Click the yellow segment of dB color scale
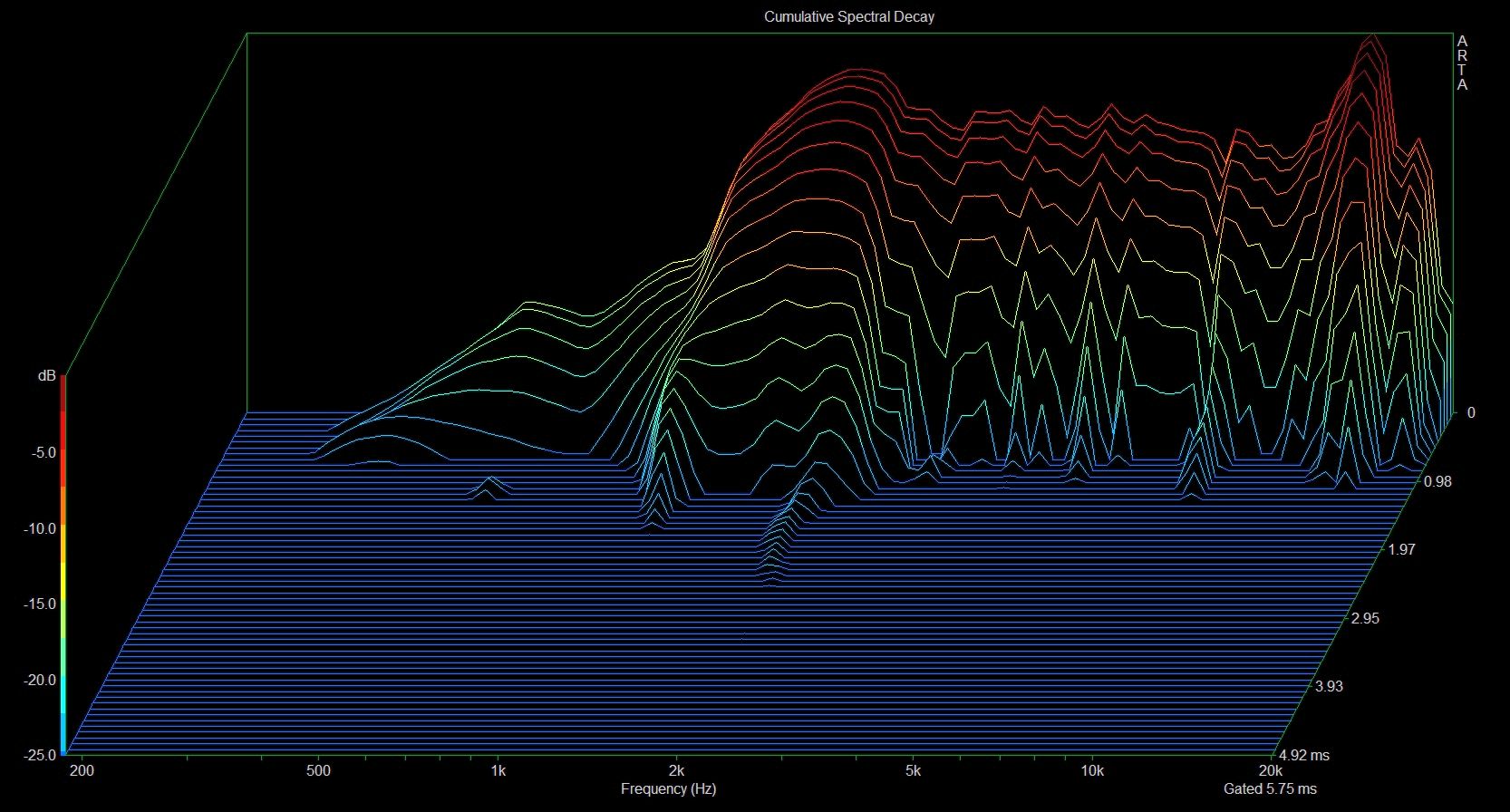 tap(63, 585)
